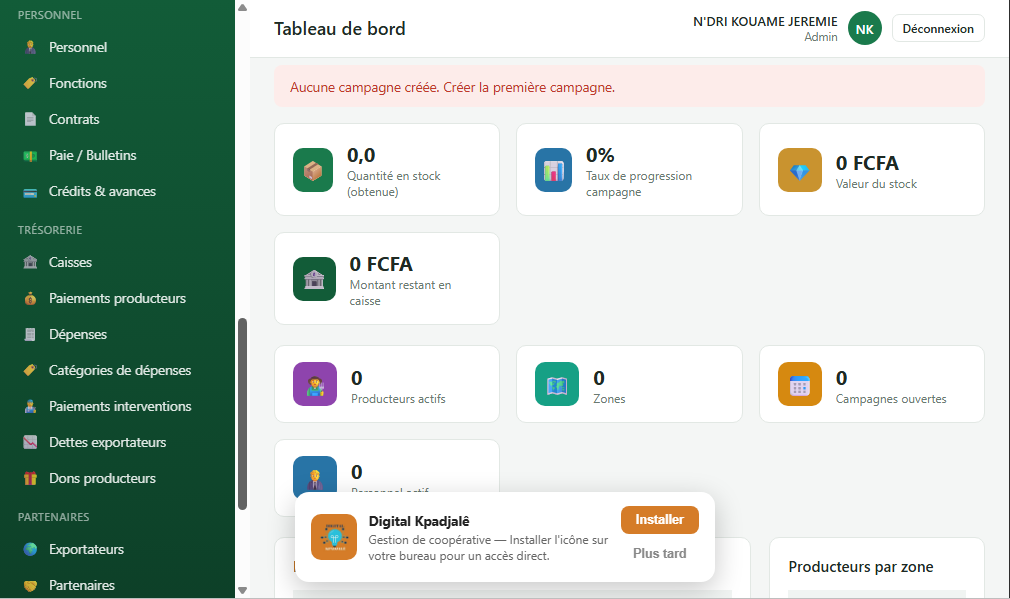Click the Partenaires handshake icon
1010x599 pixels.
point(30,585)
